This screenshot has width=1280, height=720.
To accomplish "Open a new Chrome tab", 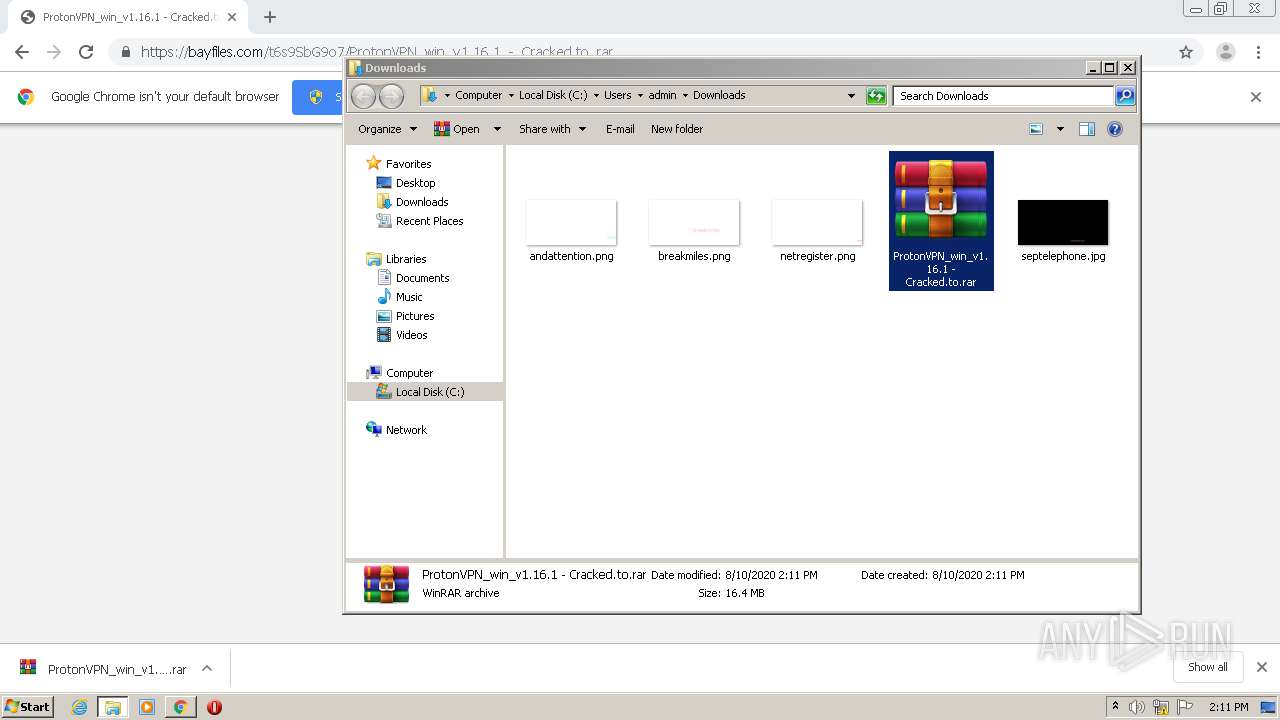I will coord(270,17).
